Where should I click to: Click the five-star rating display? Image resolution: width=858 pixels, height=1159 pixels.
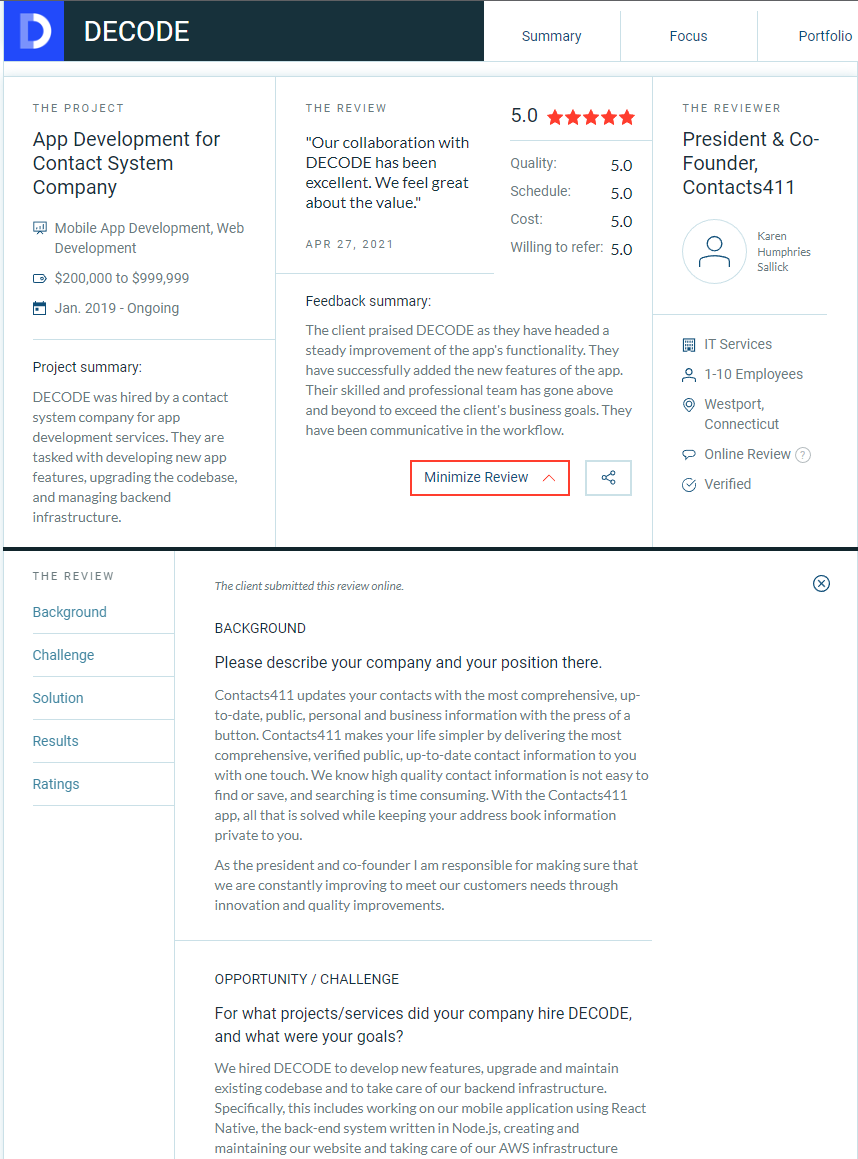590,117
